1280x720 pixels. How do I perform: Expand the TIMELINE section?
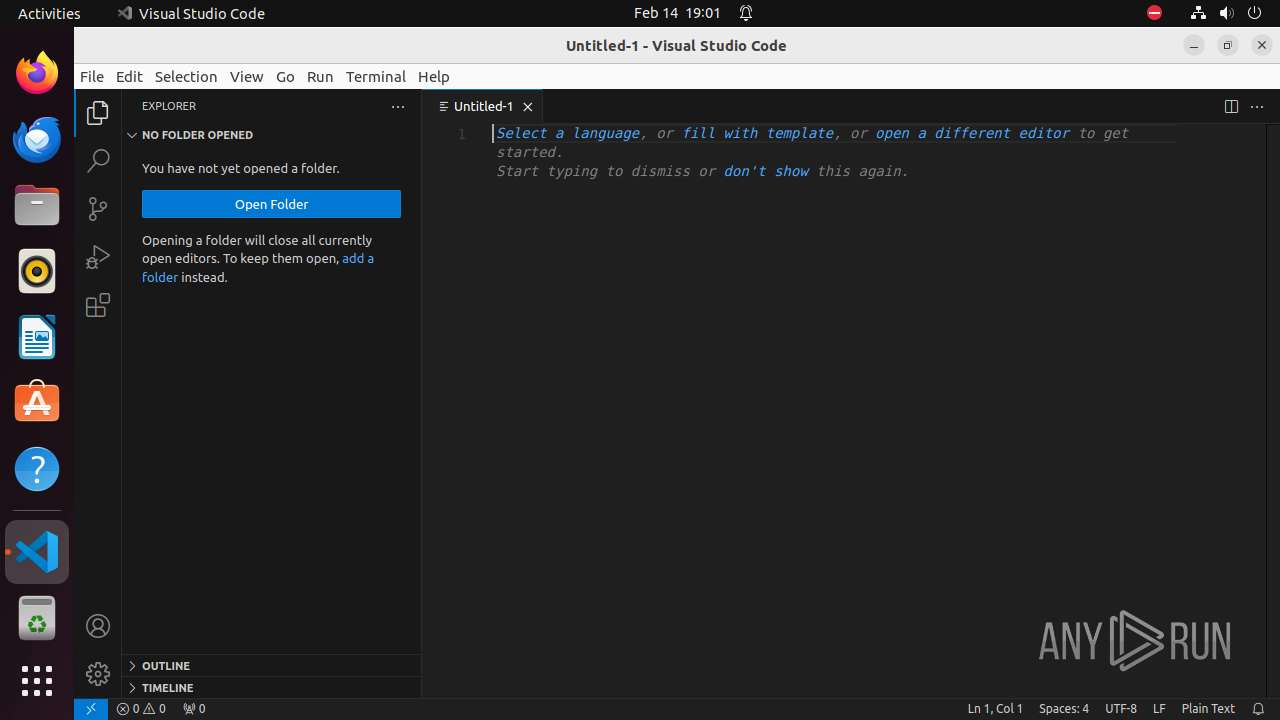click(x=271, y=688)
